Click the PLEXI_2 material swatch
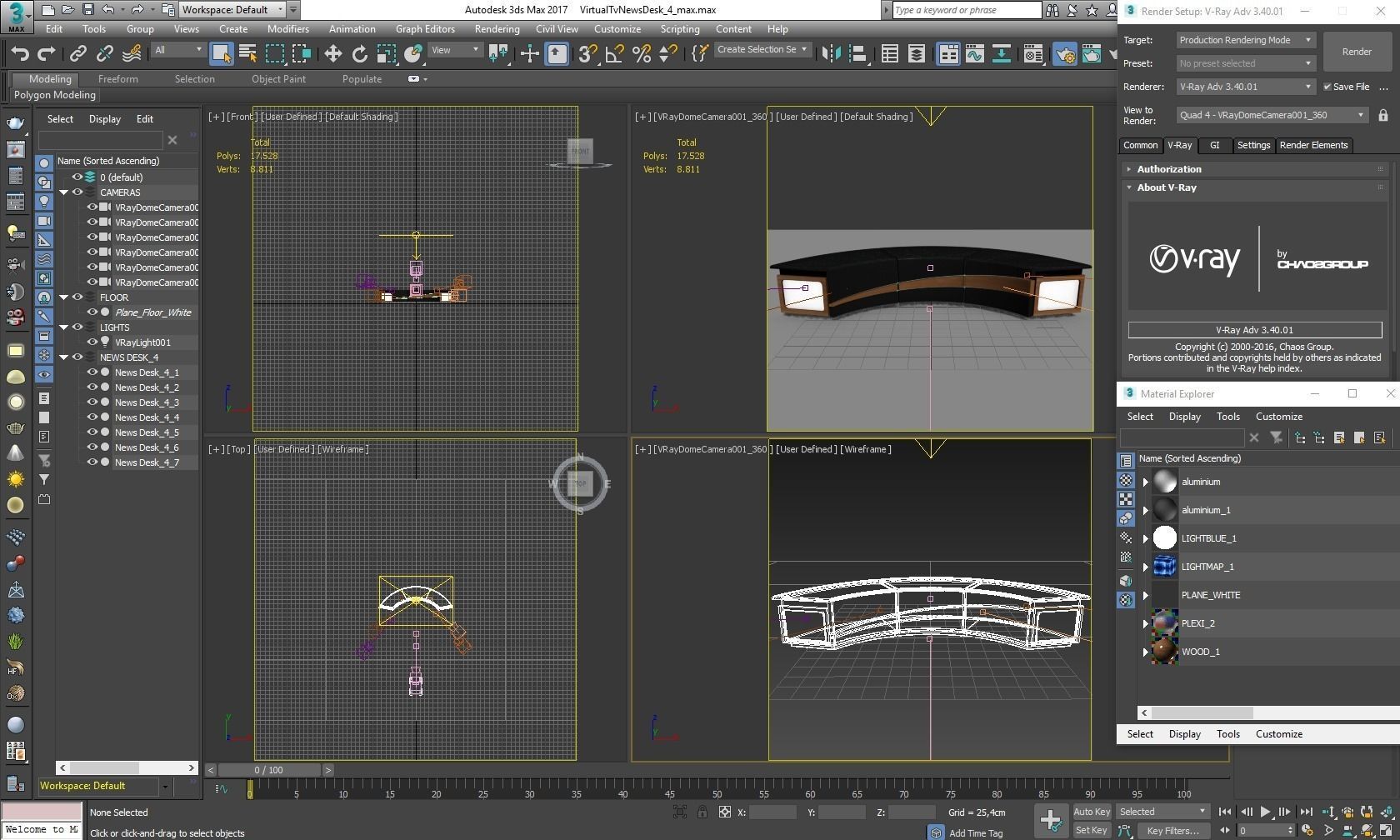The height and width of the screenshot is (840, 1400). (1165, 623)
